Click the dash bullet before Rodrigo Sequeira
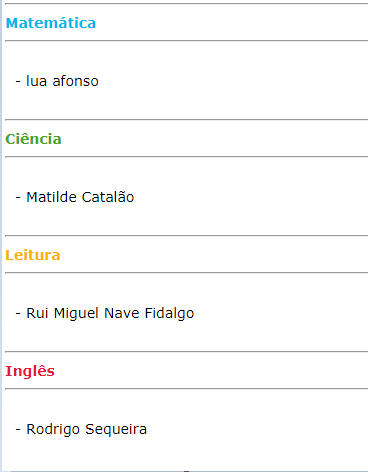The height and width of the screenshot is (472, 368). (18, 429)
